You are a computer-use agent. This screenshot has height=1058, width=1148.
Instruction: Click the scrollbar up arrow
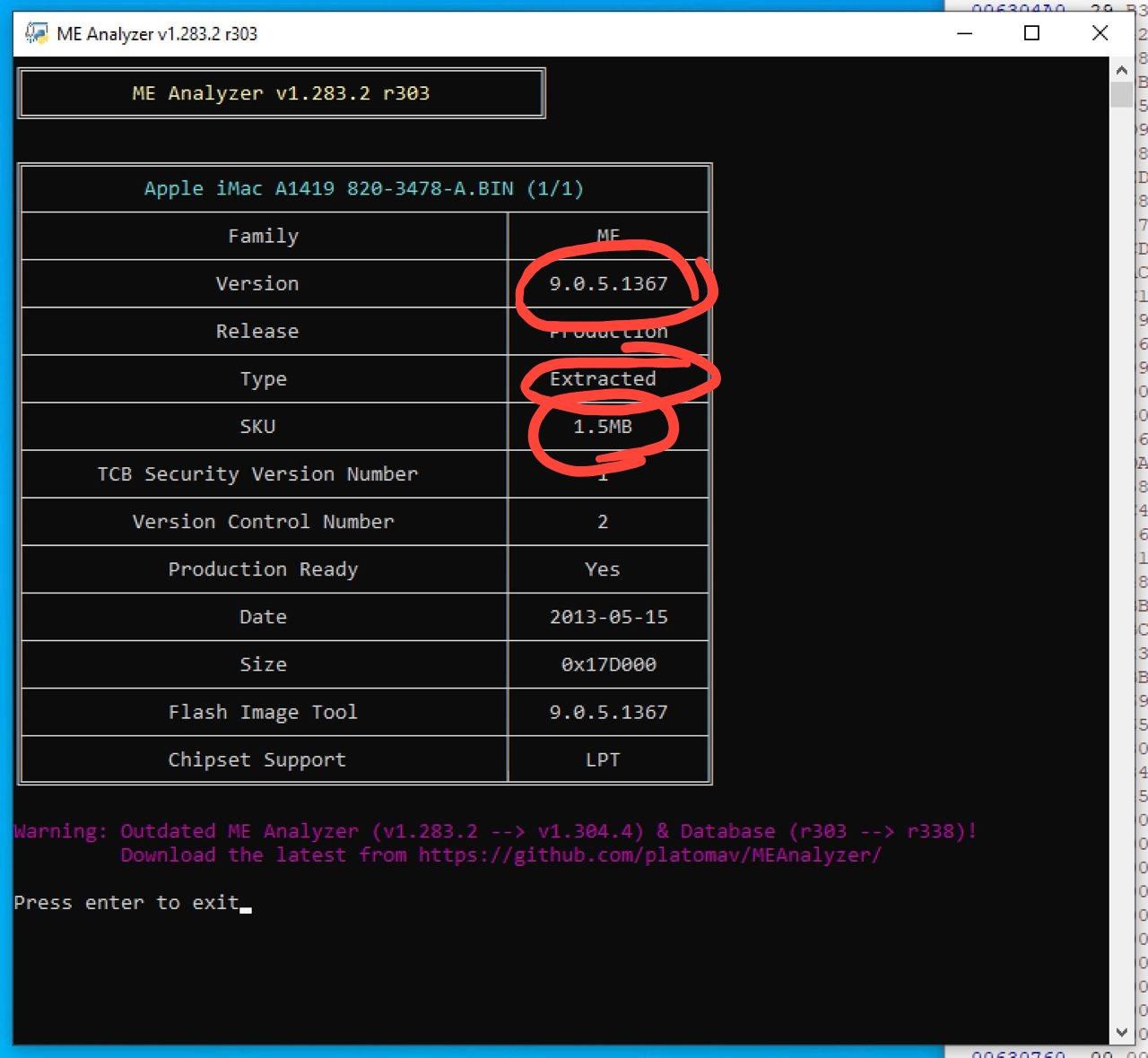(1121, 70)
